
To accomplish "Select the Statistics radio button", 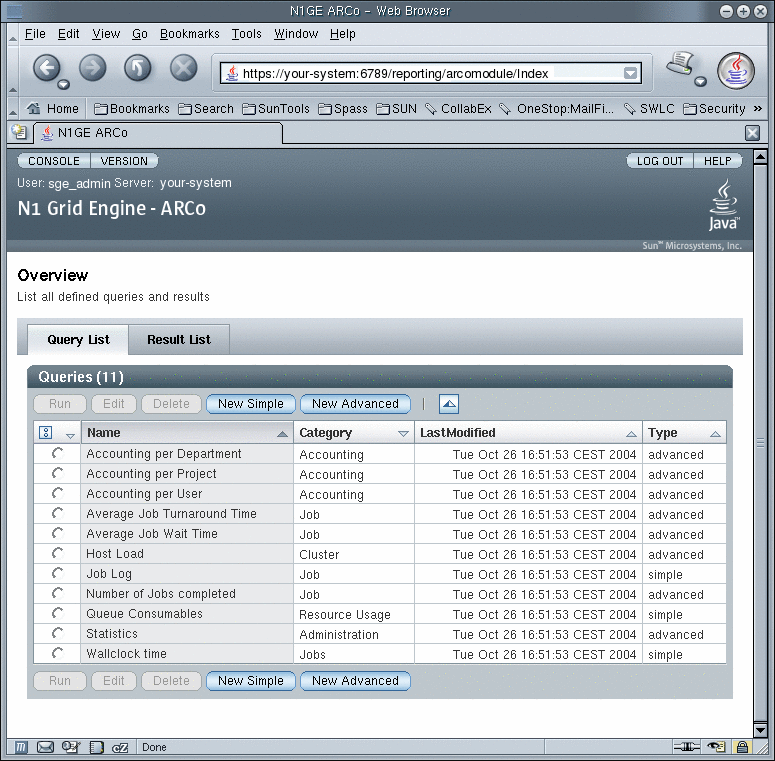I will point(58,634).
